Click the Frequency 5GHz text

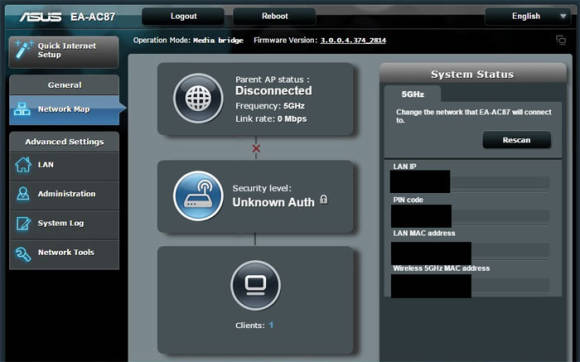coord(270,106)
